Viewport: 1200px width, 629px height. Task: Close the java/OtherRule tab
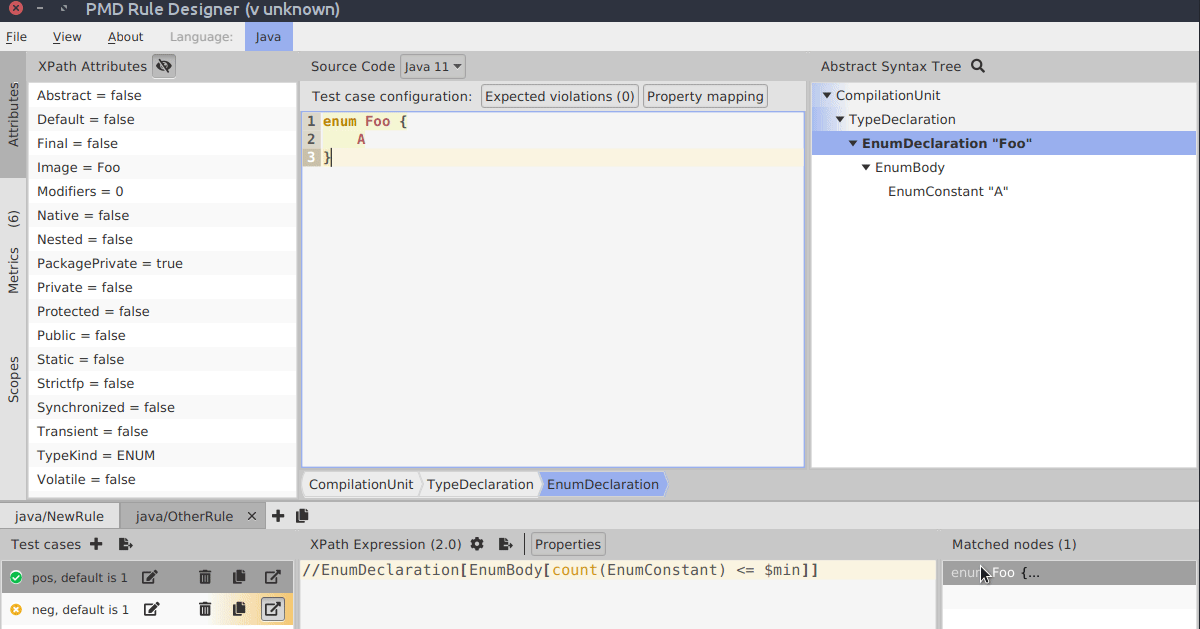[252, 516]
